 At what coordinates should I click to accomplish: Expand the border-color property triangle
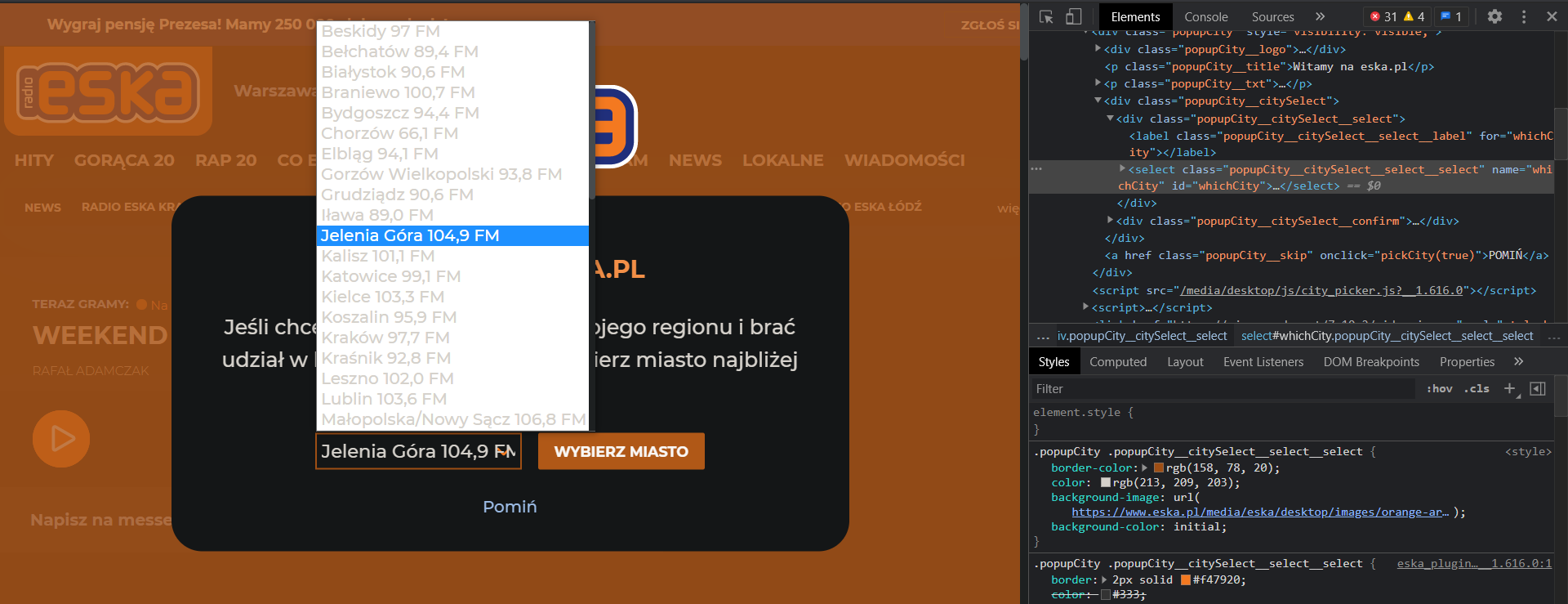point(1145,468)
